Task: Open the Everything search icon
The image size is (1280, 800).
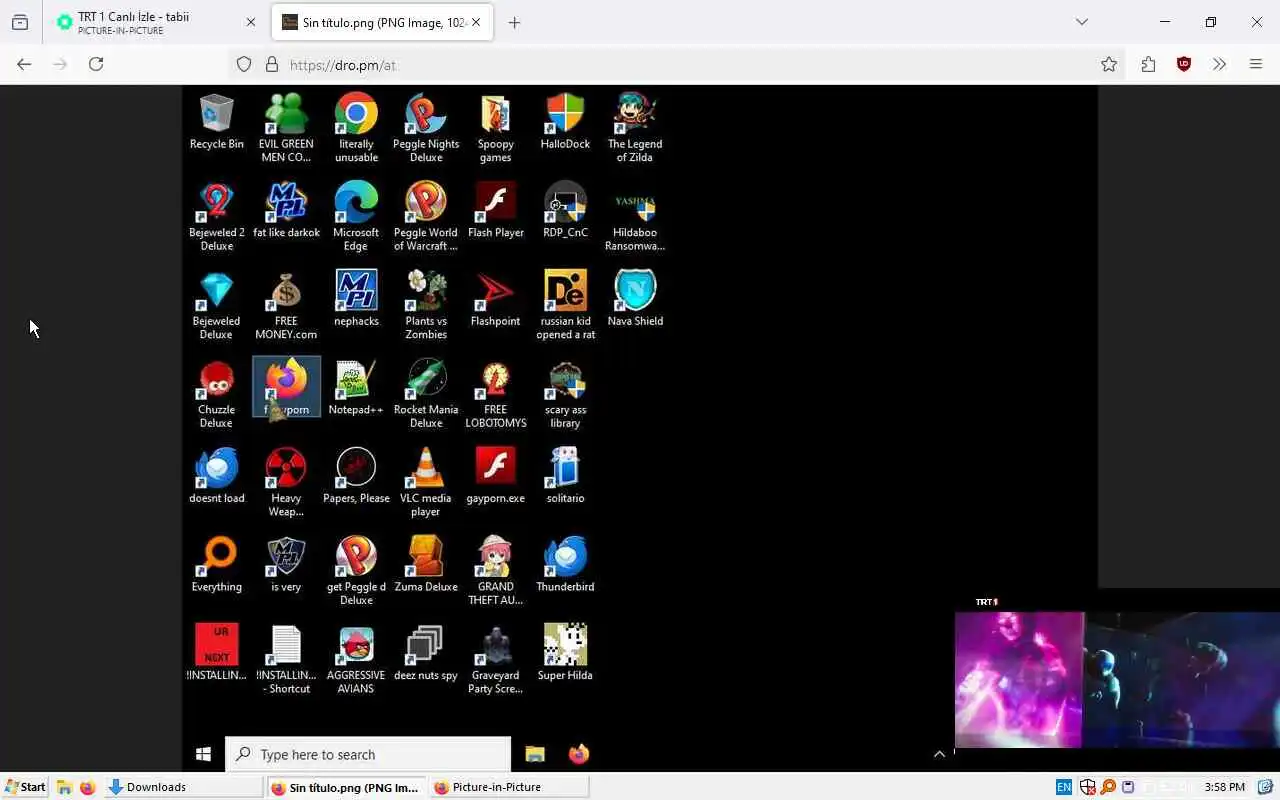Action: pyautogui.click(x=216, y=565)
